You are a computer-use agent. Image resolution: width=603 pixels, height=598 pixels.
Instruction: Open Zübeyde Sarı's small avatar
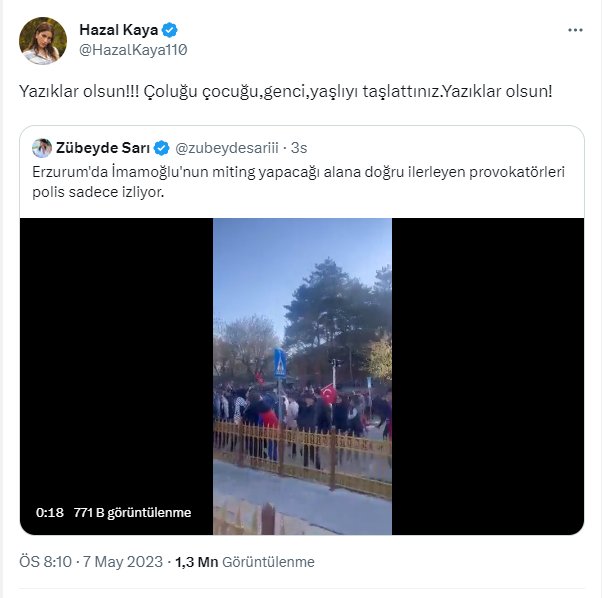[42, 148]
